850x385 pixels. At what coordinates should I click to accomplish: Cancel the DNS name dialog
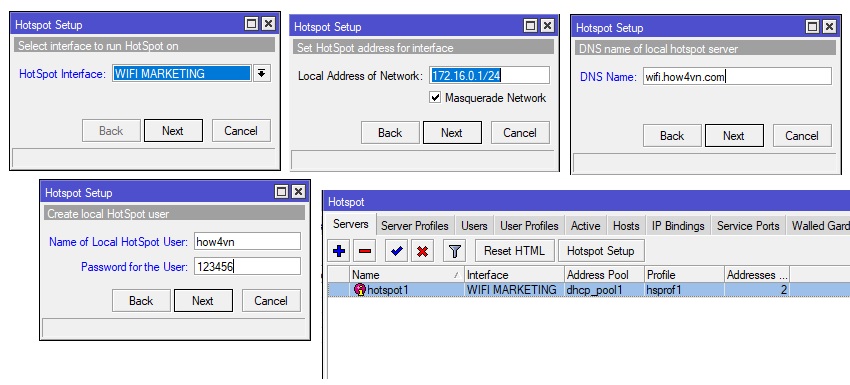tap(802, 136)
